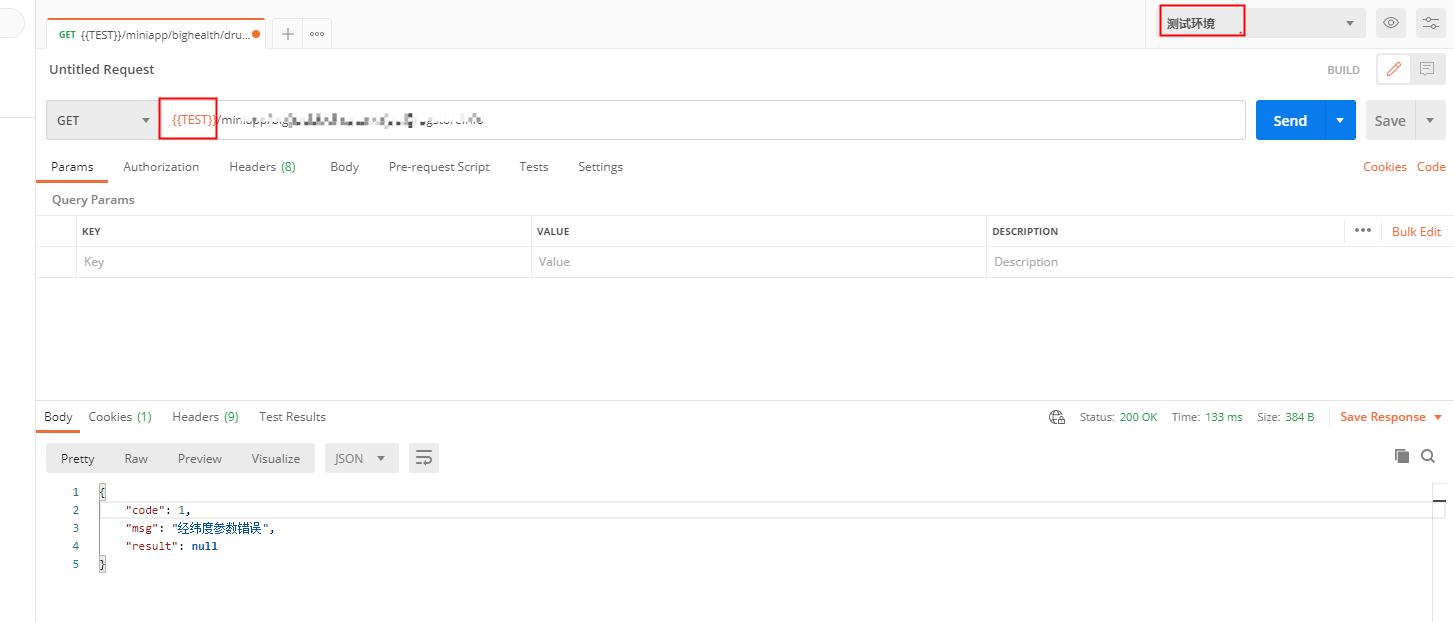Select the Pretty view mode
Image resolution: width=1454 pixels, height=622 pixels.
(77, 458)
